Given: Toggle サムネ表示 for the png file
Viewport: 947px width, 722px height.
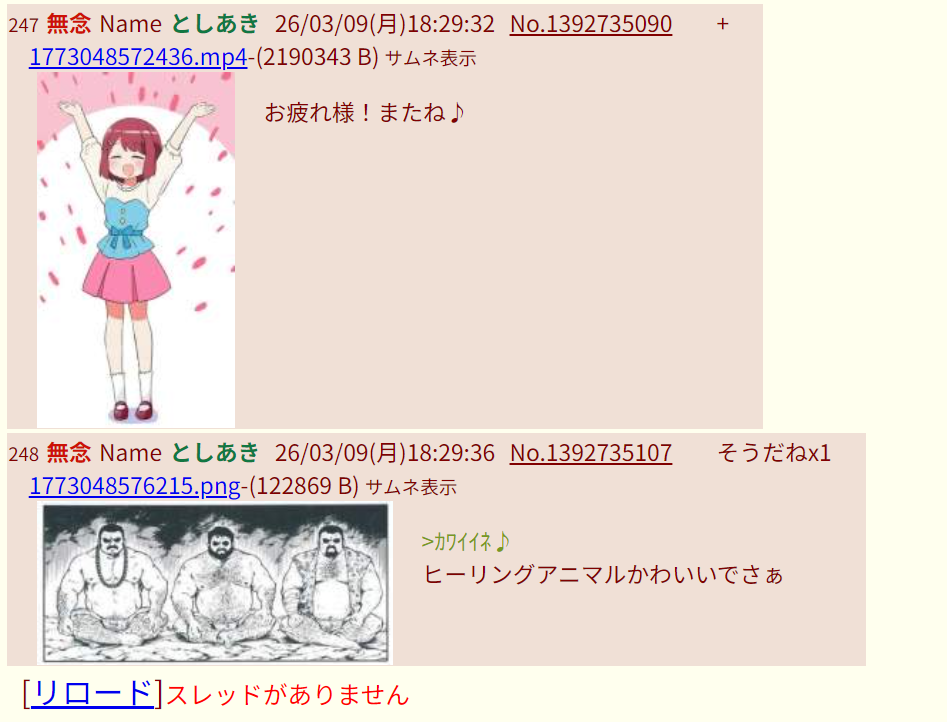Looking at the screenshot, I should click(411, 488).
